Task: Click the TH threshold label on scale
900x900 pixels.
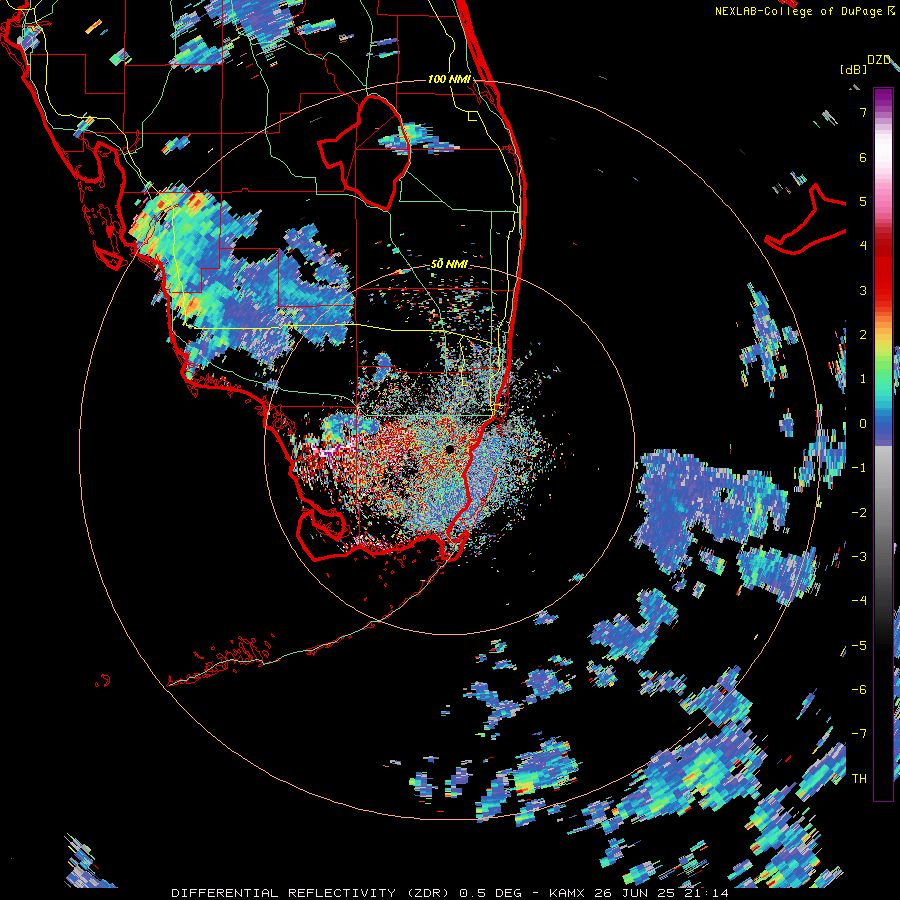Action: pos(859,778)
